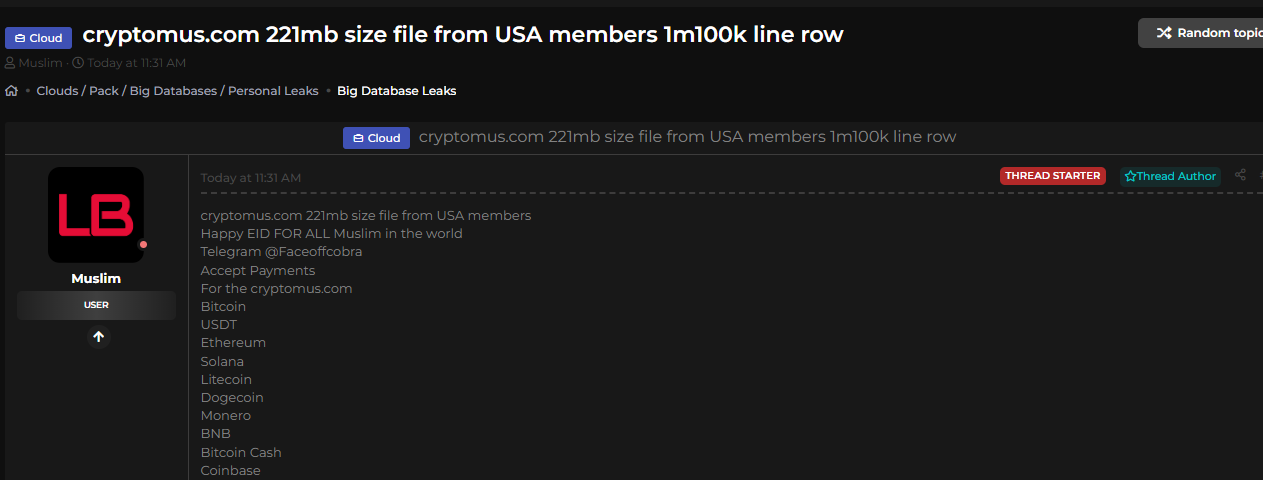
Task: Click the home icon in the breadcrumb
Action: (x=12, y=91)
